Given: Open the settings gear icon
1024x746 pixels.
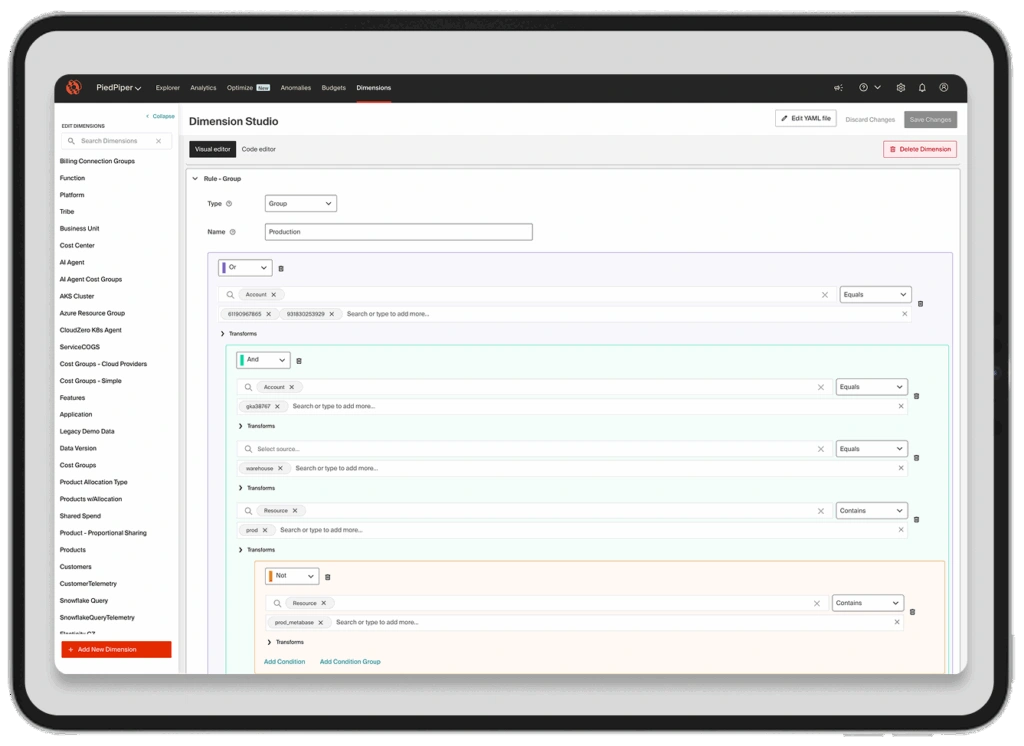Looking at the screenshot, I should [901, 87].
